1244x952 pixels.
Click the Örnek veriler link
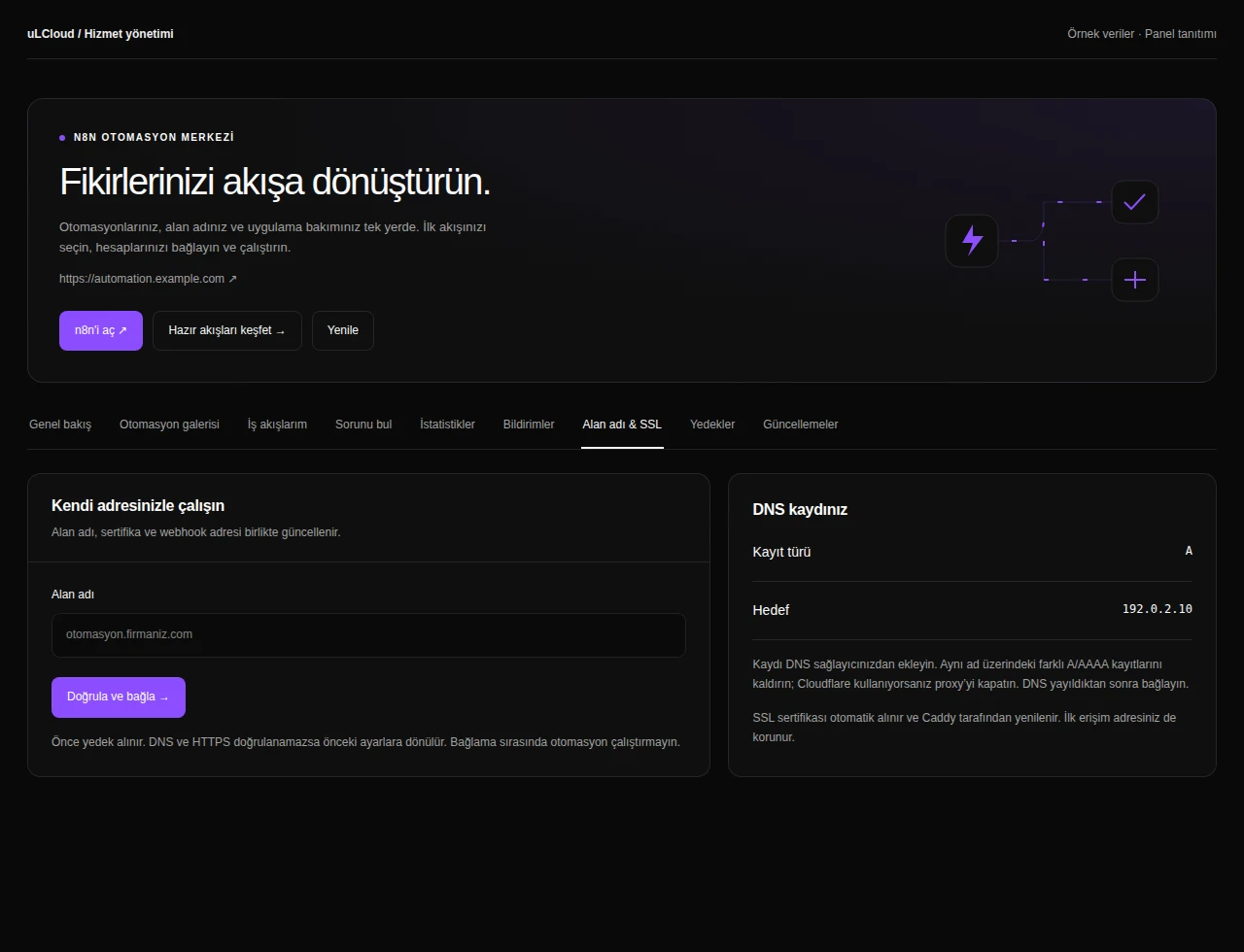pos(1100,34)
